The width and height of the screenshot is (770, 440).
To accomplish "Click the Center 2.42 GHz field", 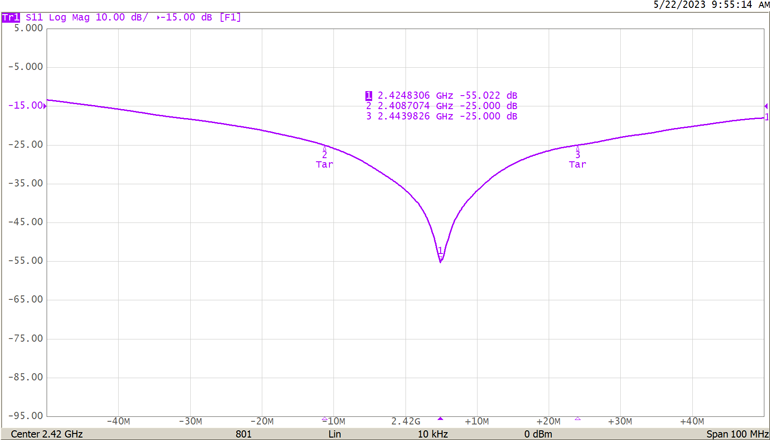I will pyautogui.click(x=47, y=434).
